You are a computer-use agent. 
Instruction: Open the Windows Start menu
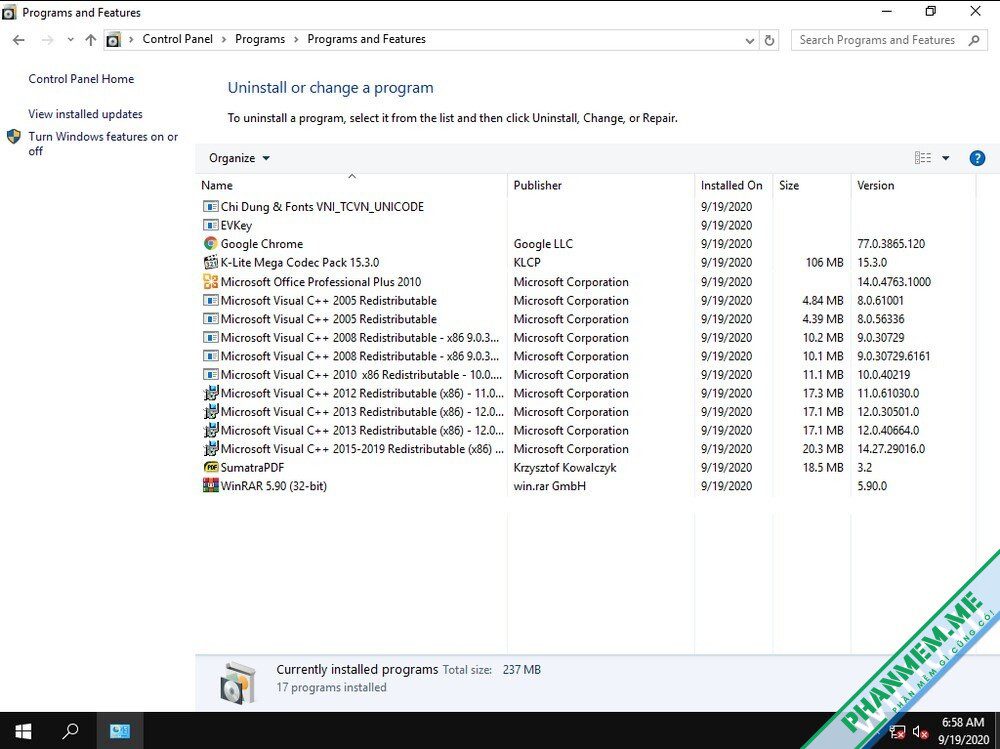pyautogui.click(x=24, y=730)
